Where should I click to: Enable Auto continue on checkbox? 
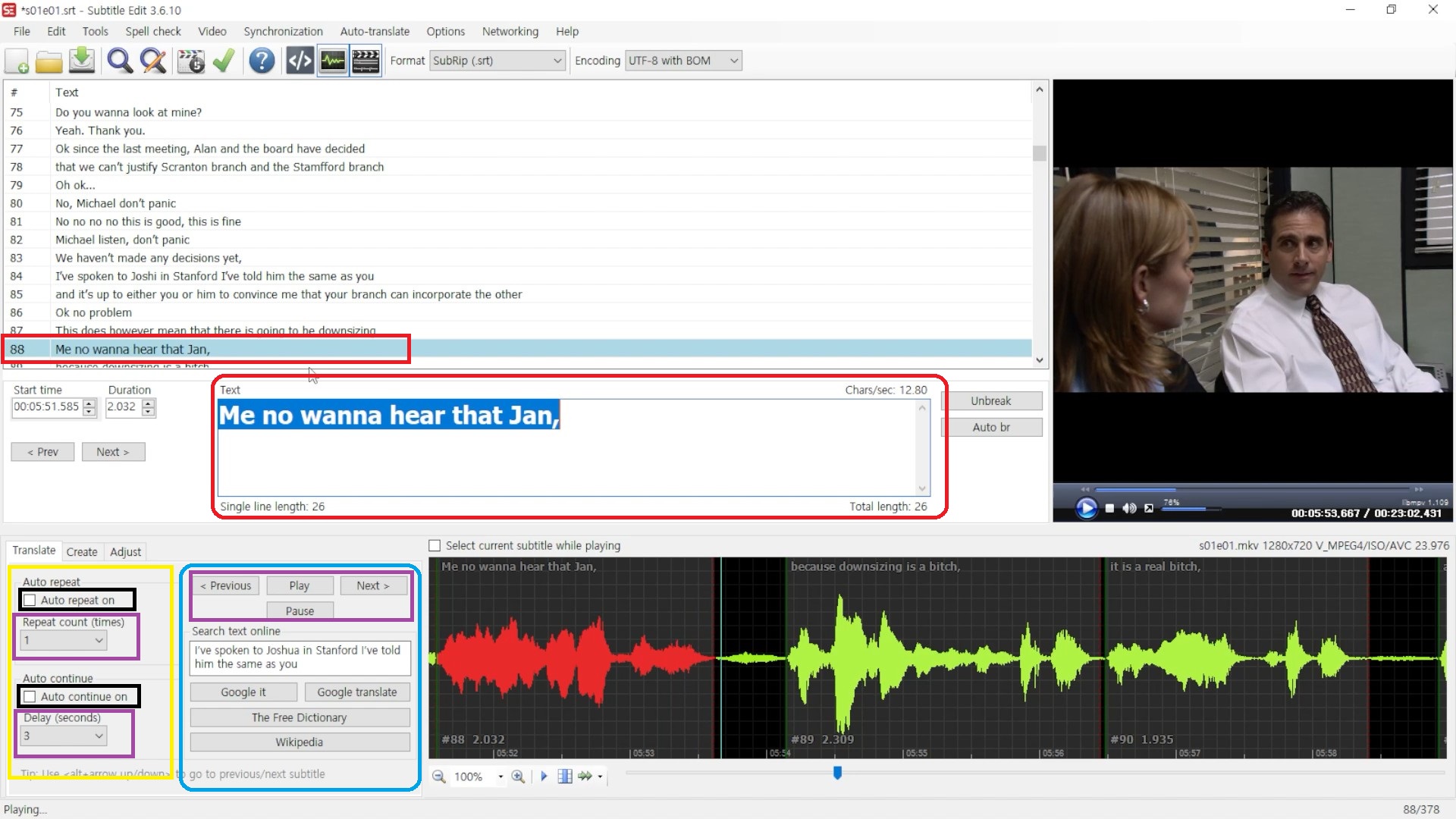click(30, 696)
